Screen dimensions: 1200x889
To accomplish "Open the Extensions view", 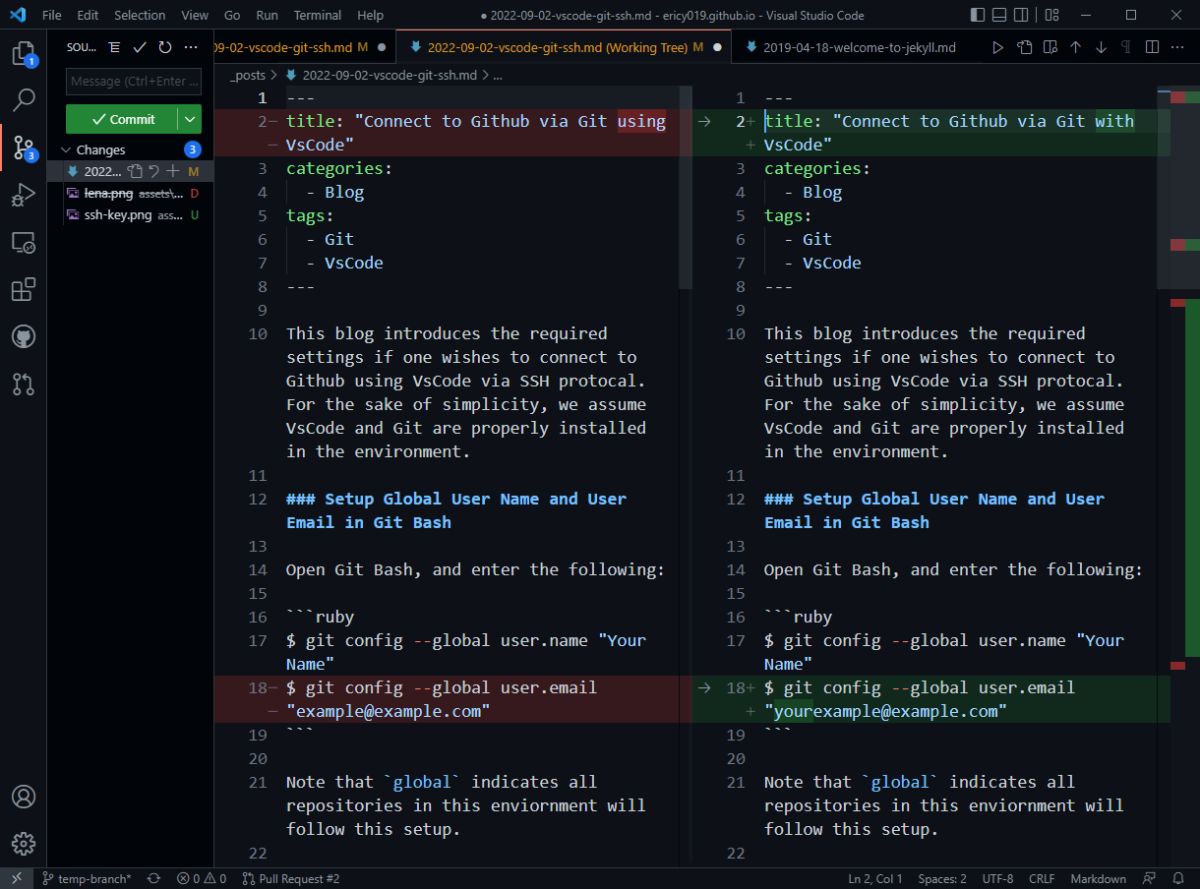I will point(23,290).
